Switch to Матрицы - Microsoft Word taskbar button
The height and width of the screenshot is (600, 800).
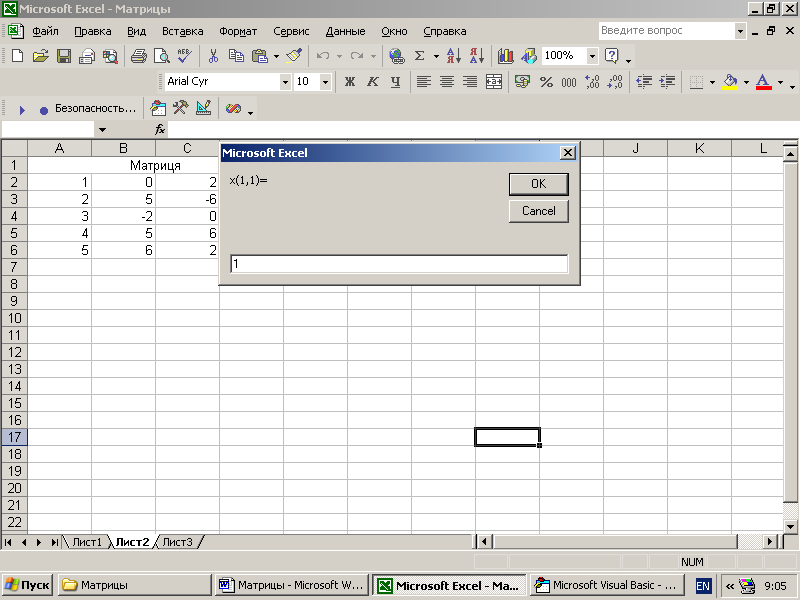(292, 585)
